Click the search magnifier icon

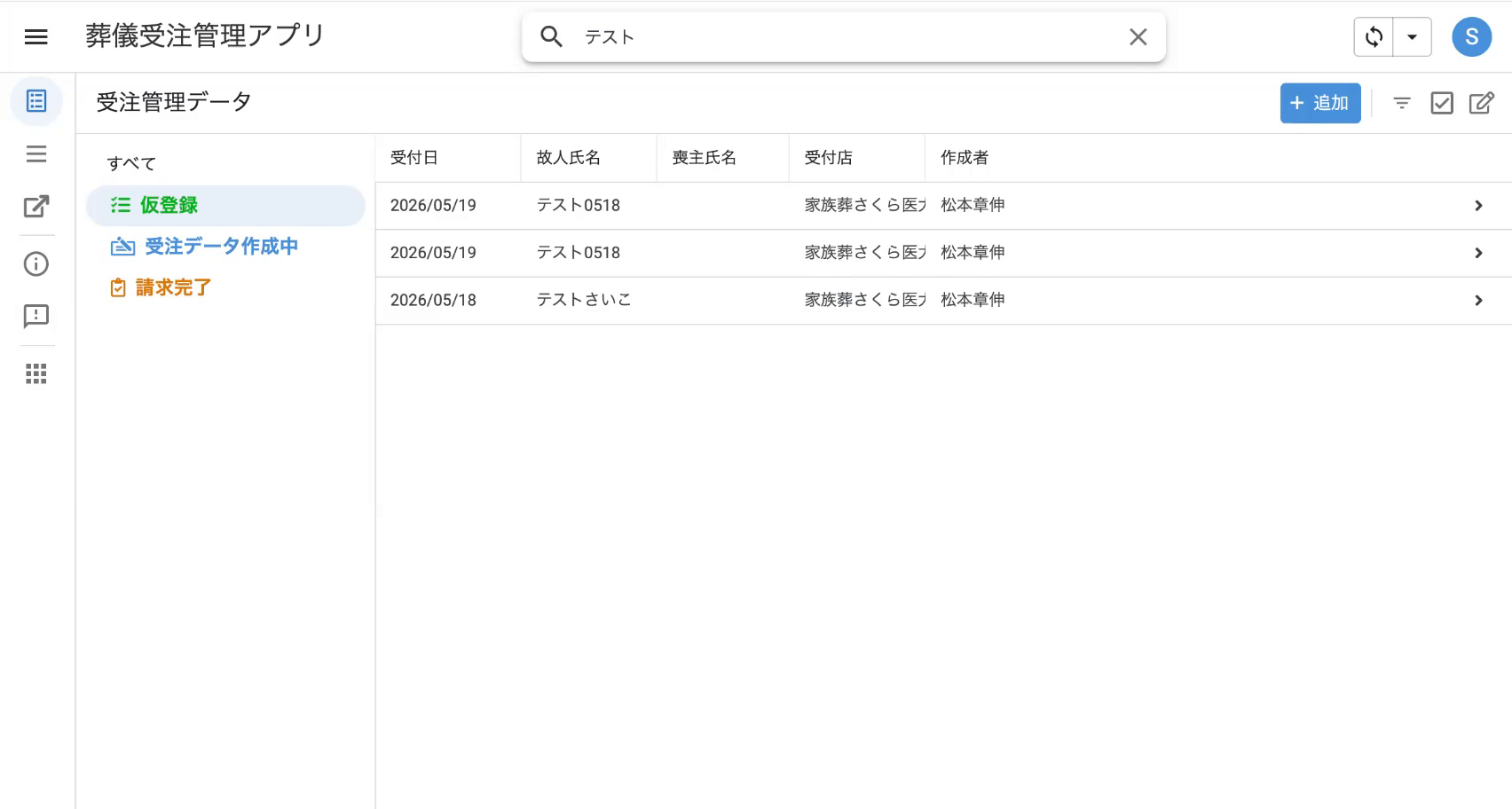[551, 36]
